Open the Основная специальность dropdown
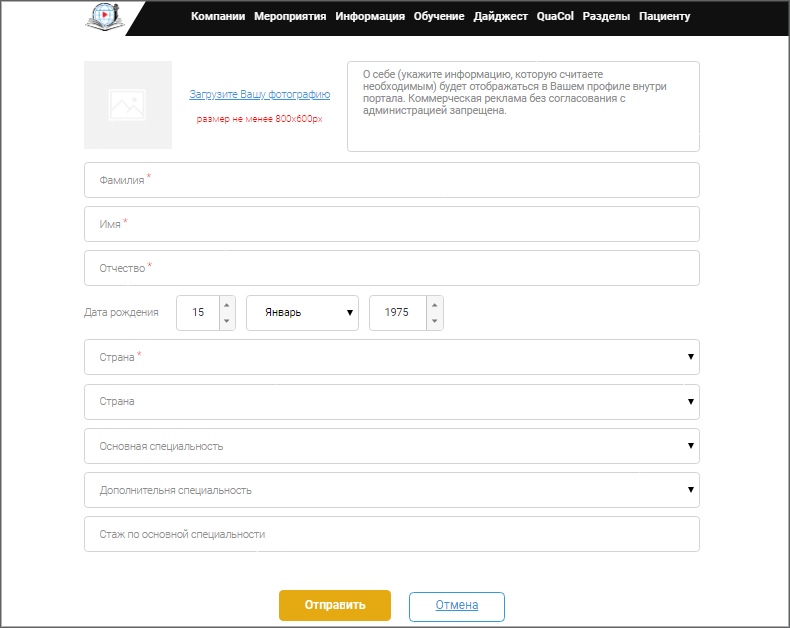The width and height of the screenshot is (790, 628). pyautogui.click(x=391, y=446)
